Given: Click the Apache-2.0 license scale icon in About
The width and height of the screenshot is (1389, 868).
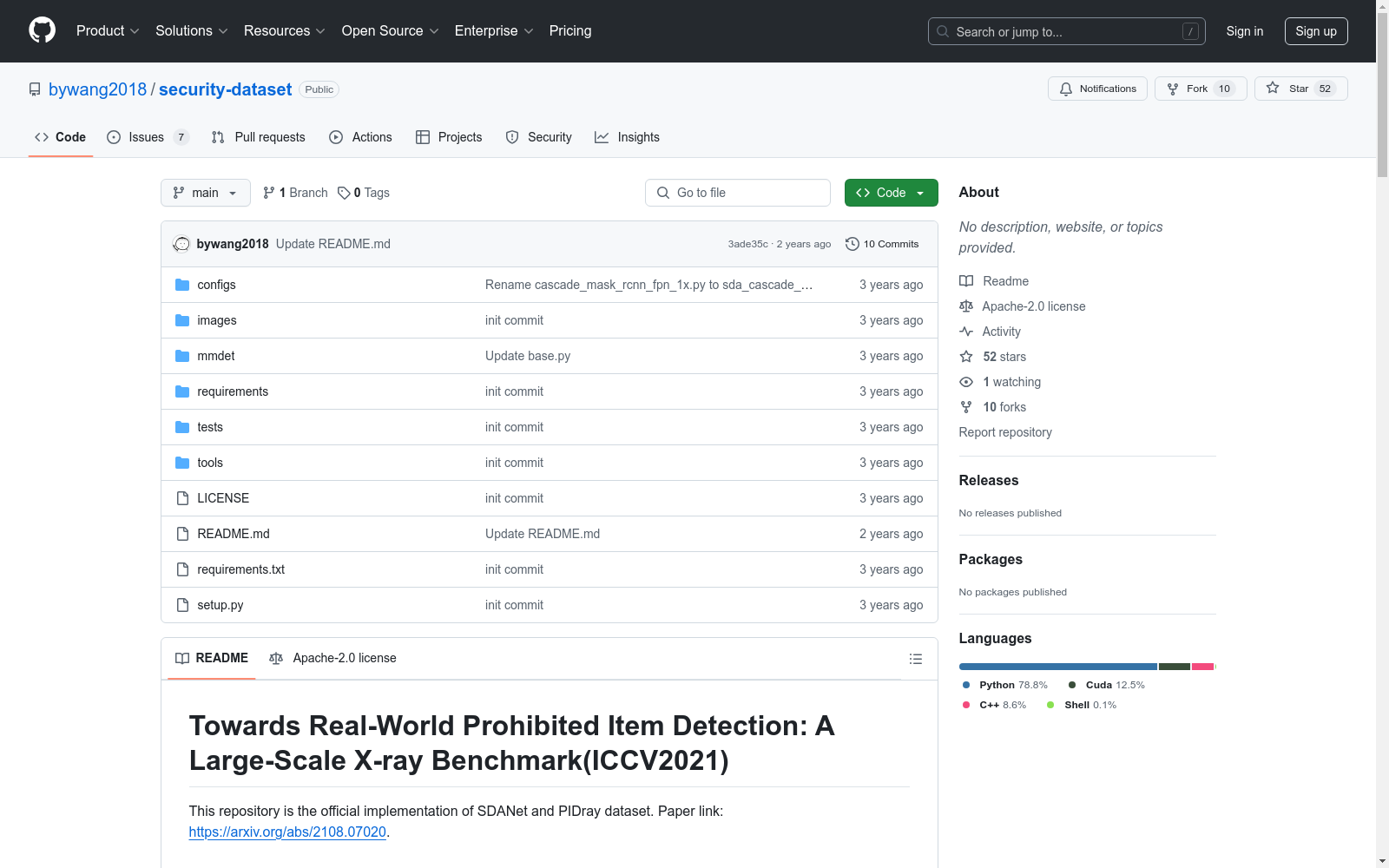Looking at the screenshot, I should (966, 306).
